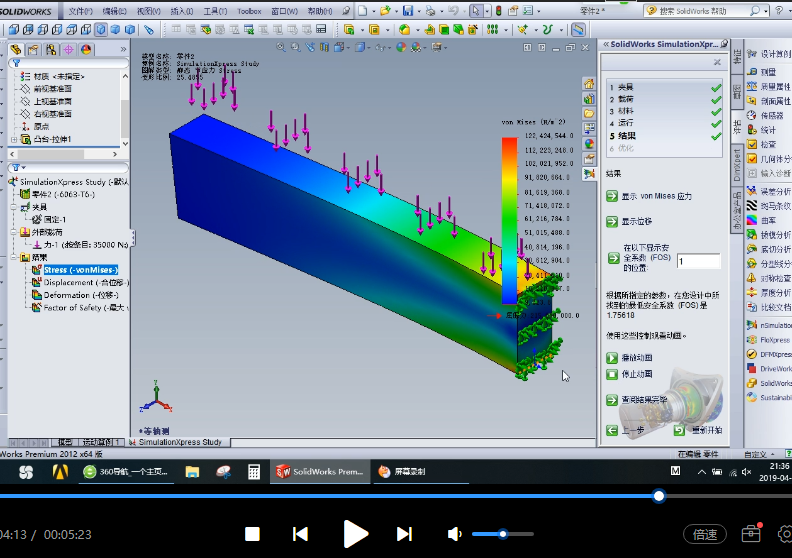Click the stop animation (停止动画) button
Viewport: 792px width, 558px height.
point(612,374)
